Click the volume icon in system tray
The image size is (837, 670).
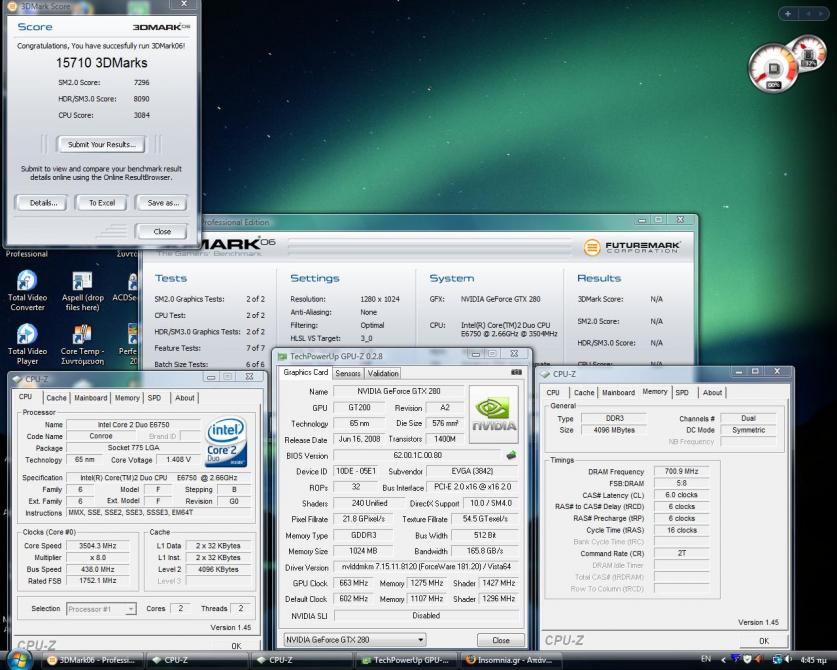(x=788, y=660)
